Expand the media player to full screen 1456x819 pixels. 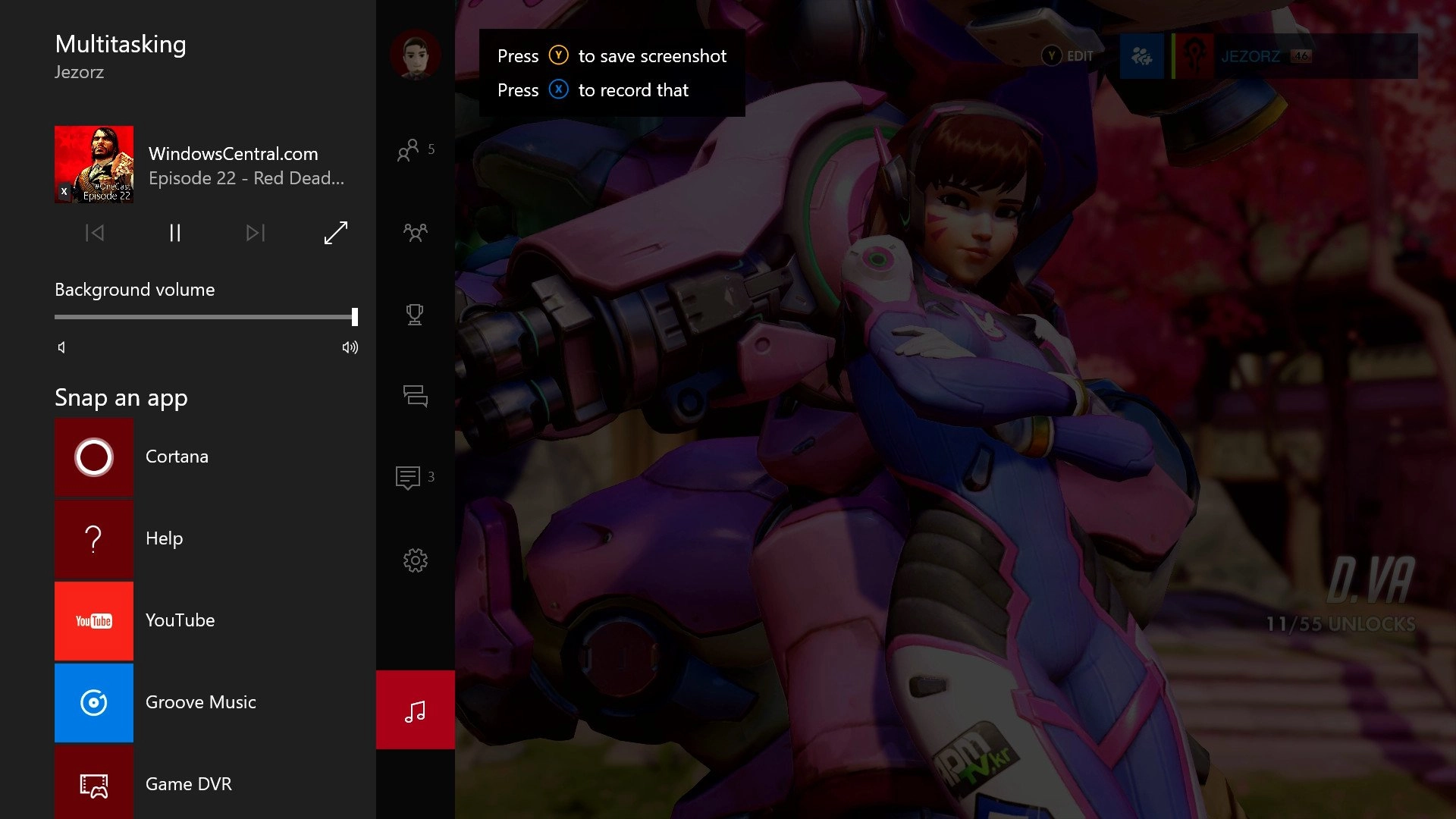(x=335, y=233)
